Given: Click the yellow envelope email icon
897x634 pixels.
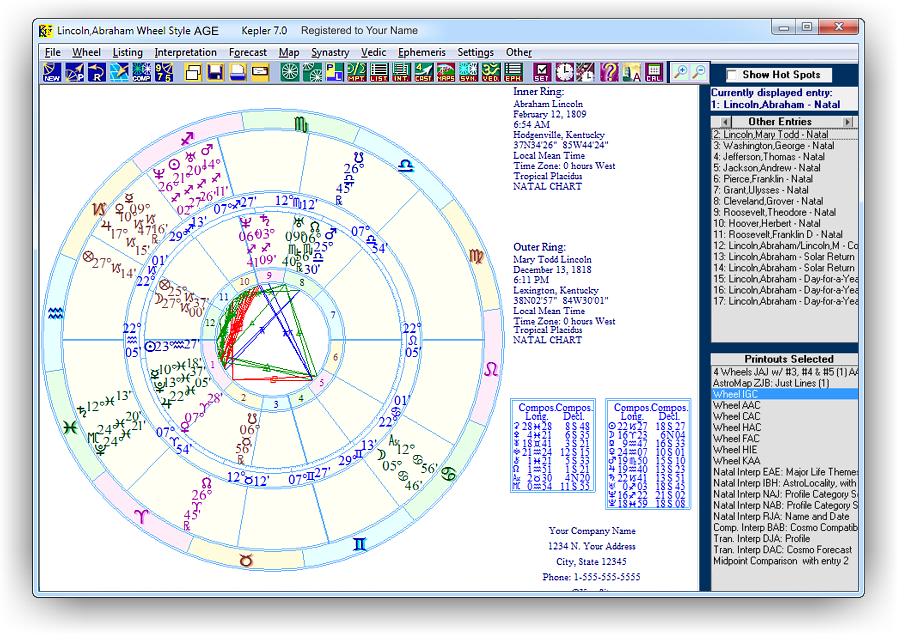Looking at the screenshot, I should (260, 73).
